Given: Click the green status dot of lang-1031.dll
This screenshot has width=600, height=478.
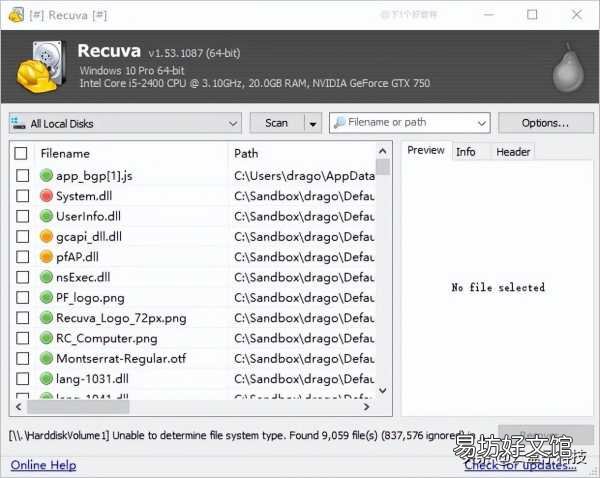Looking at the screenshot, I should [46, 378].
